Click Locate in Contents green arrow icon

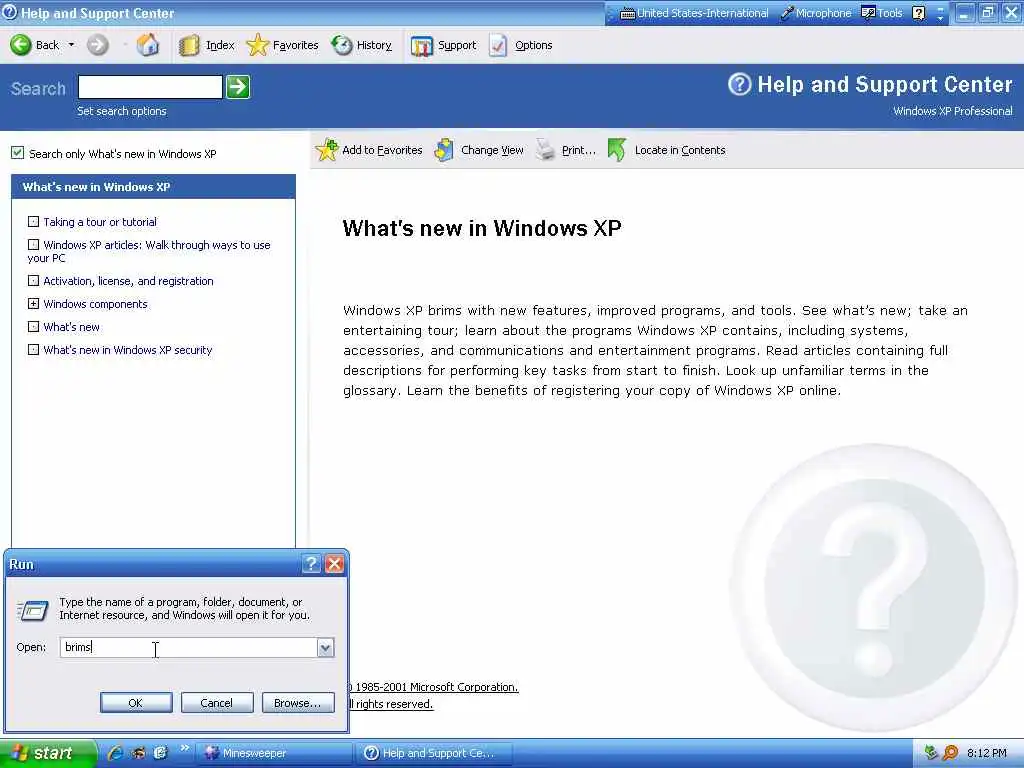616,150
